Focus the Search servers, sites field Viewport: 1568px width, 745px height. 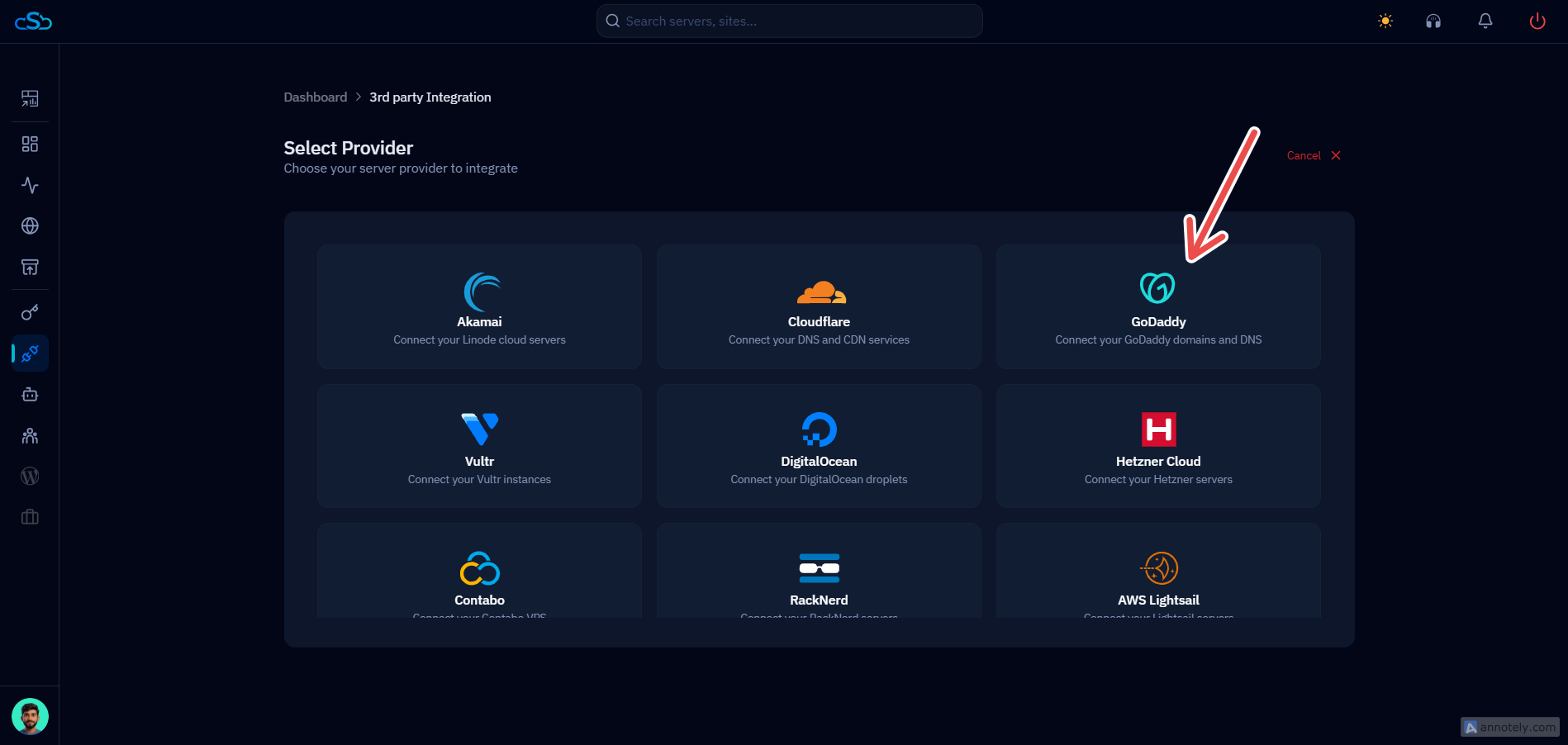[x=790, y=21]
